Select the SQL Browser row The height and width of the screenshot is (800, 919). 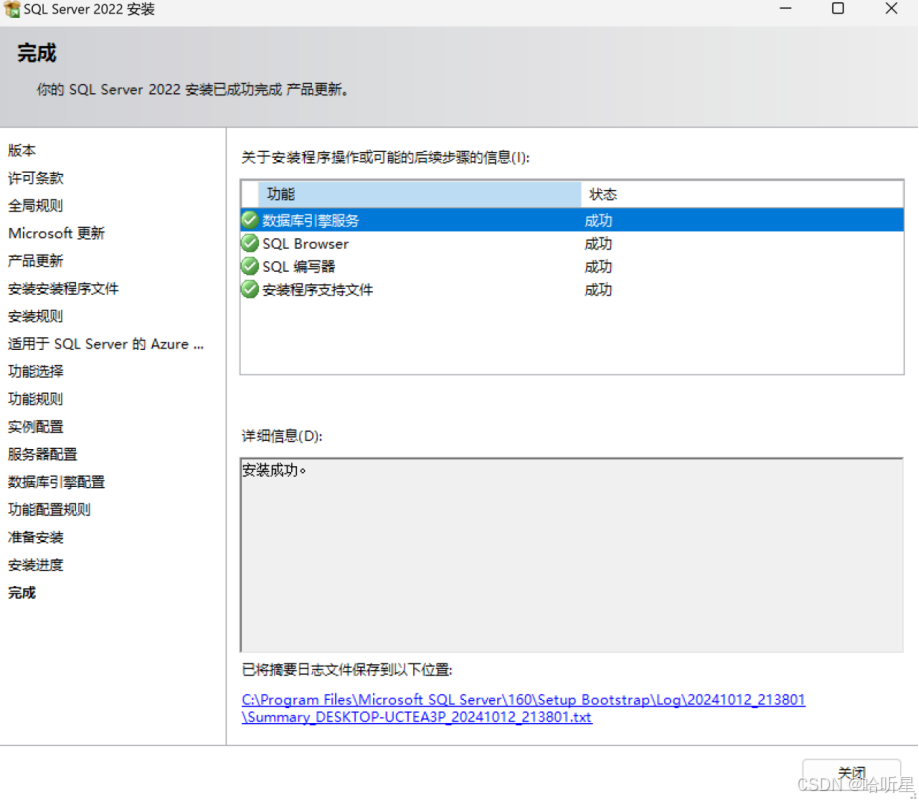tap(572, 243)
